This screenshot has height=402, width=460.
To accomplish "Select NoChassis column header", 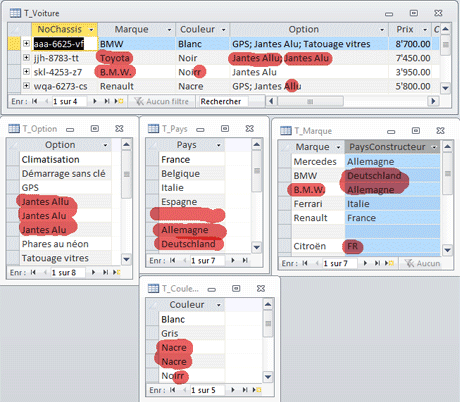I will click(64, 29).
